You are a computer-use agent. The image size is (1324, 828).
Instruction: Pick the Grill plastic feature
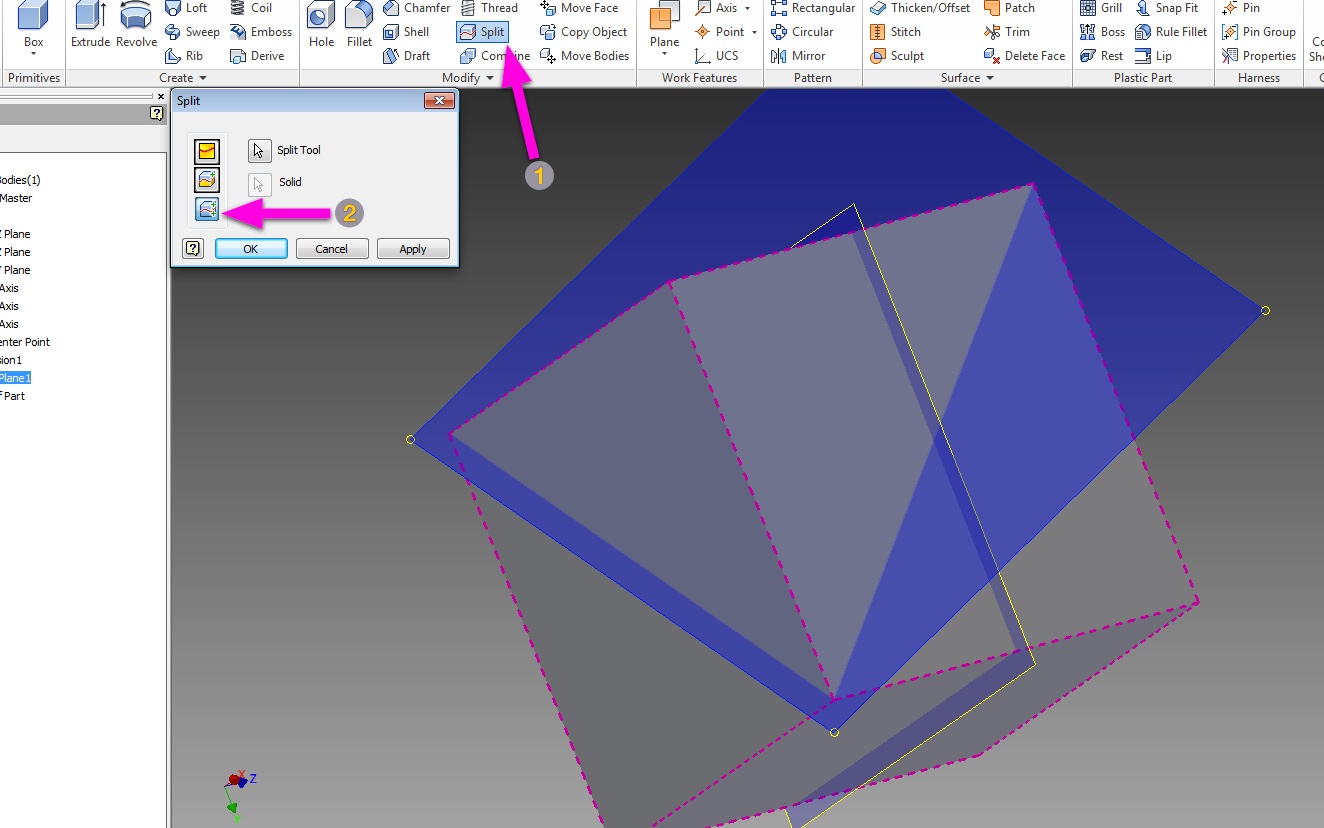(1101, 8)
